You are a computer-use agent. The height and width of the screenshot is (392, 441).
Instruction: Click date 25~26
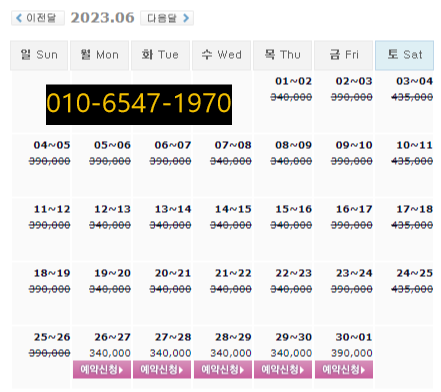(52, 337)
